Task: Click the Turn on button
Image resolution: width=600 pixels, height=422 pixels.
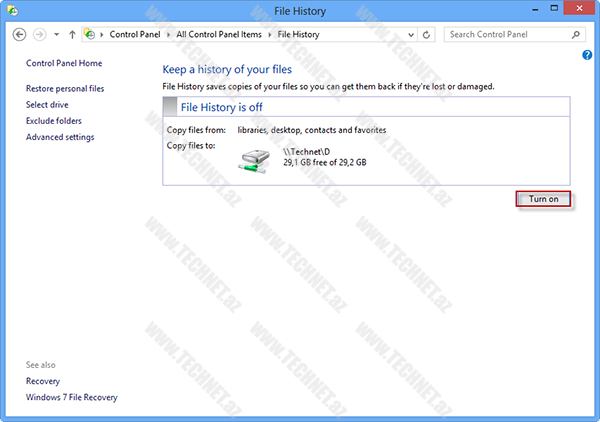Action: pos(543,199)
